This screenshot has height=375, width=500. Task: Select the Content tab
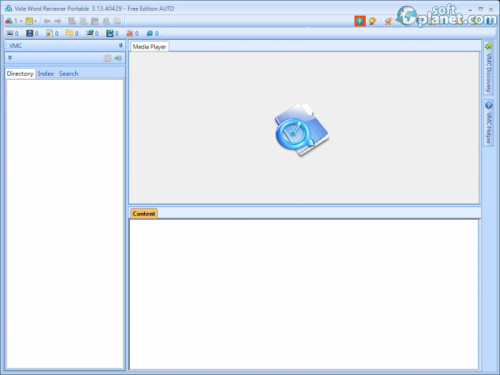click(x=144, y=214)
